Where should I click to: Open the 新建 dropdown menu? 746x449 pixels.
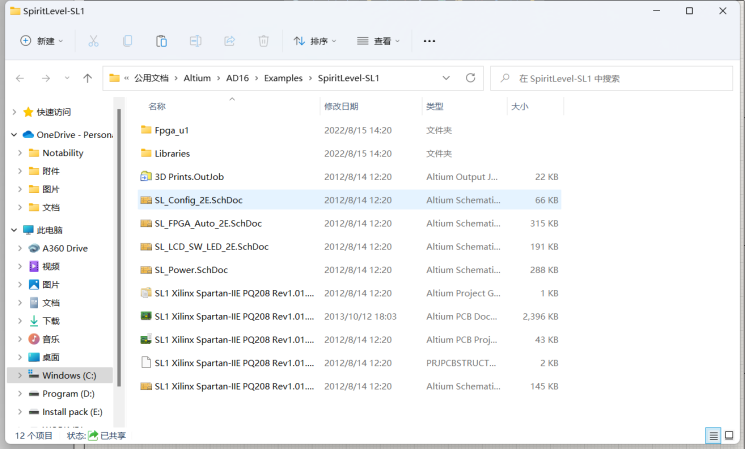click(x=42, y=41)
